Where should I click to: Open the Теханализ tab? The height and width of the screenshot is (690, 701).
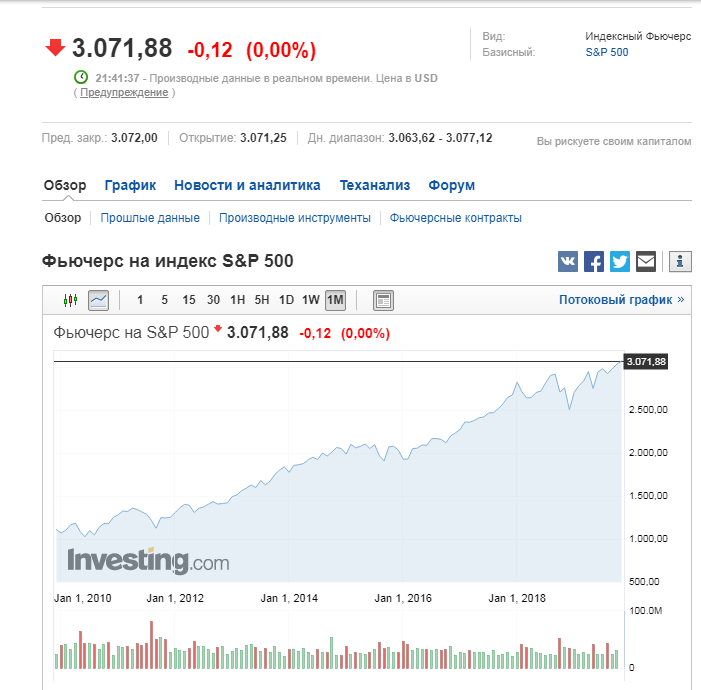click(x=375, y=185)
